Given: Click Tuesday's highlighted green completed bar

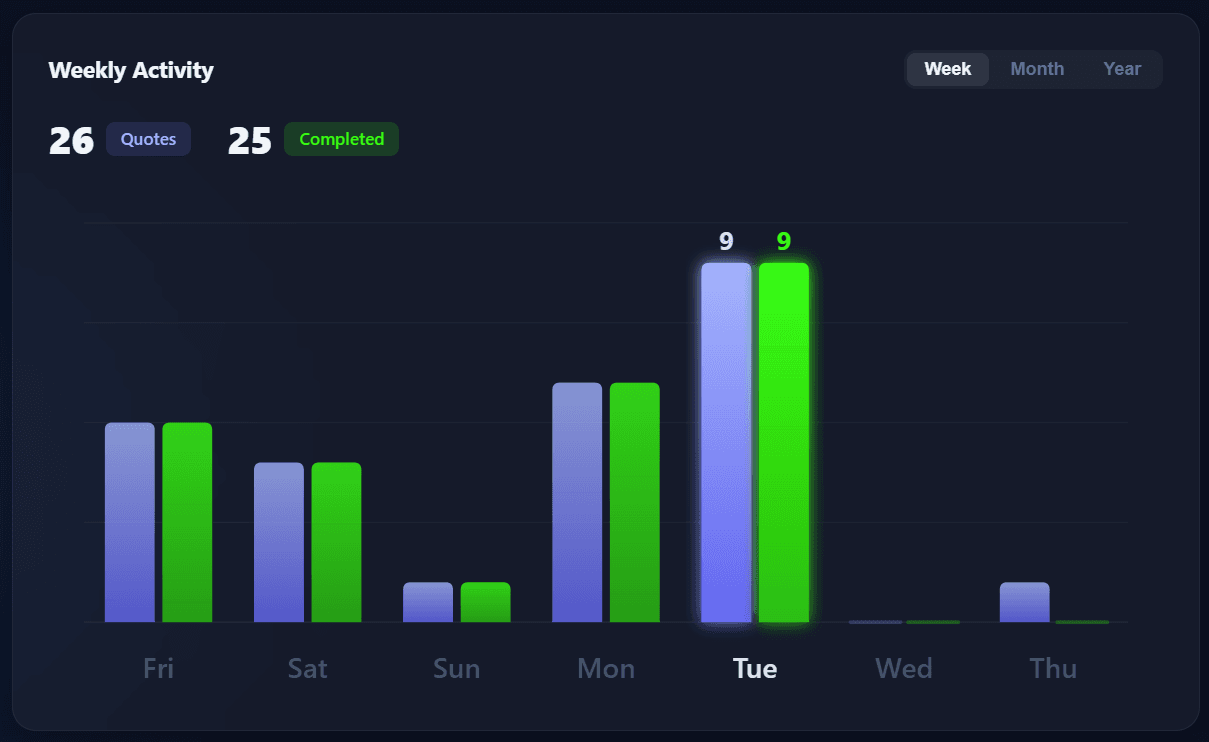Looking at the screenshot, I should [784, 442].
